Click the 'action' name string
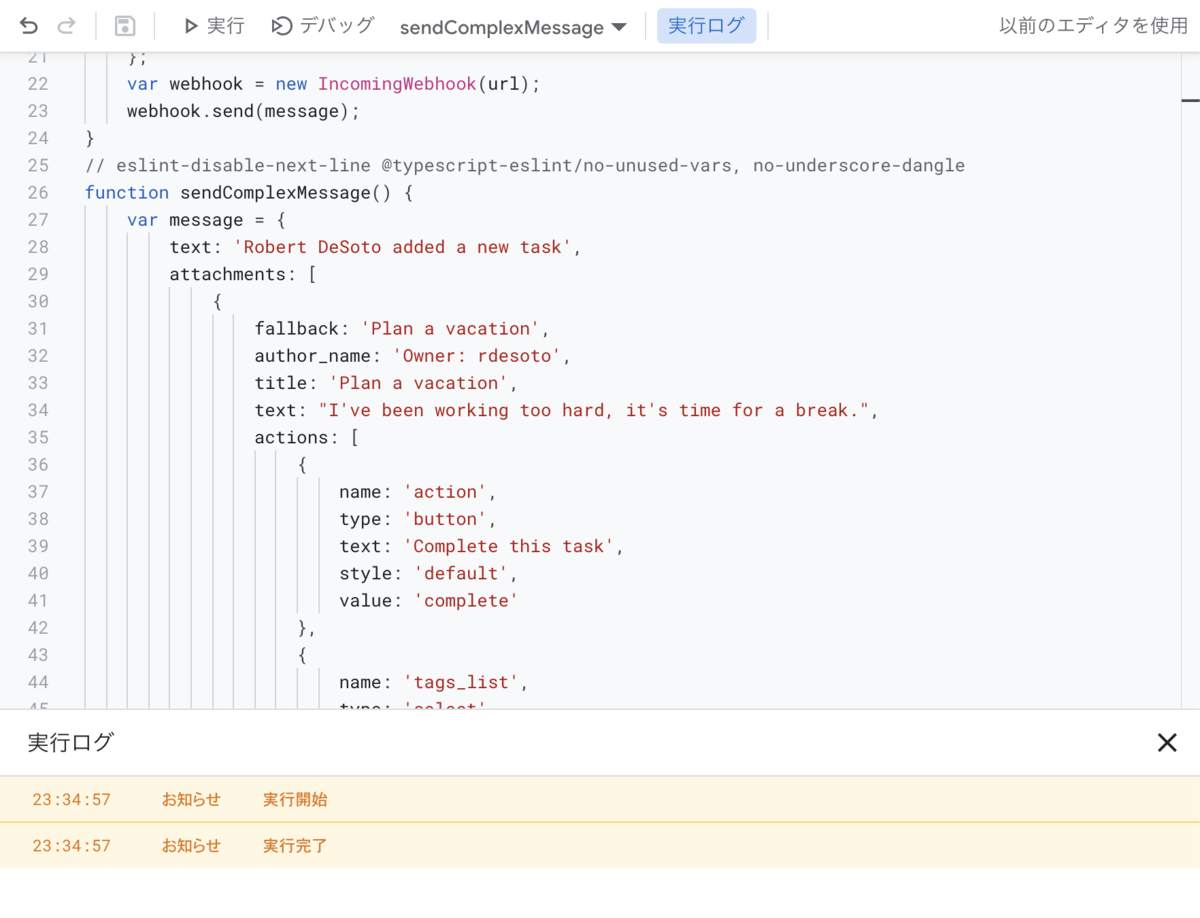 click(x=445, y=492)
